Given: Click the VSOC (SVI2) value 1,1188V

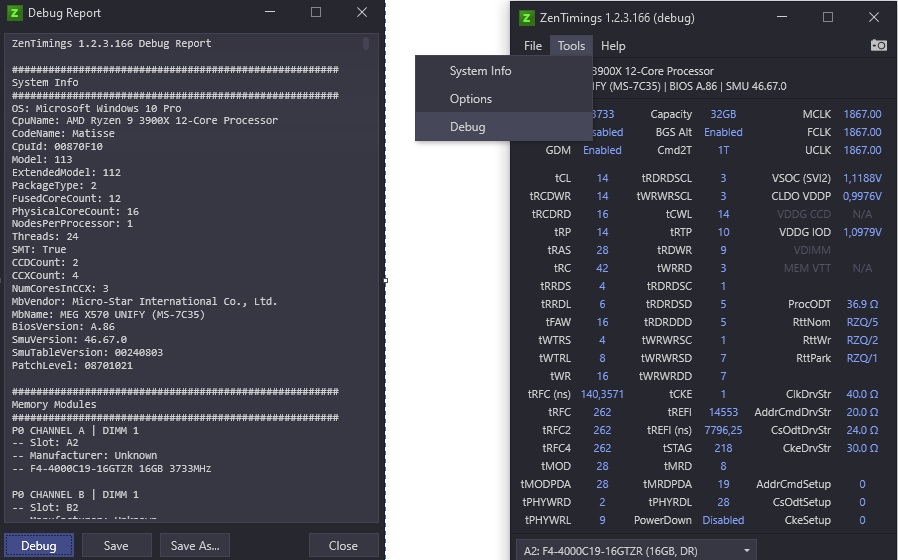Looking at the screenshot, I should point(862,178).
